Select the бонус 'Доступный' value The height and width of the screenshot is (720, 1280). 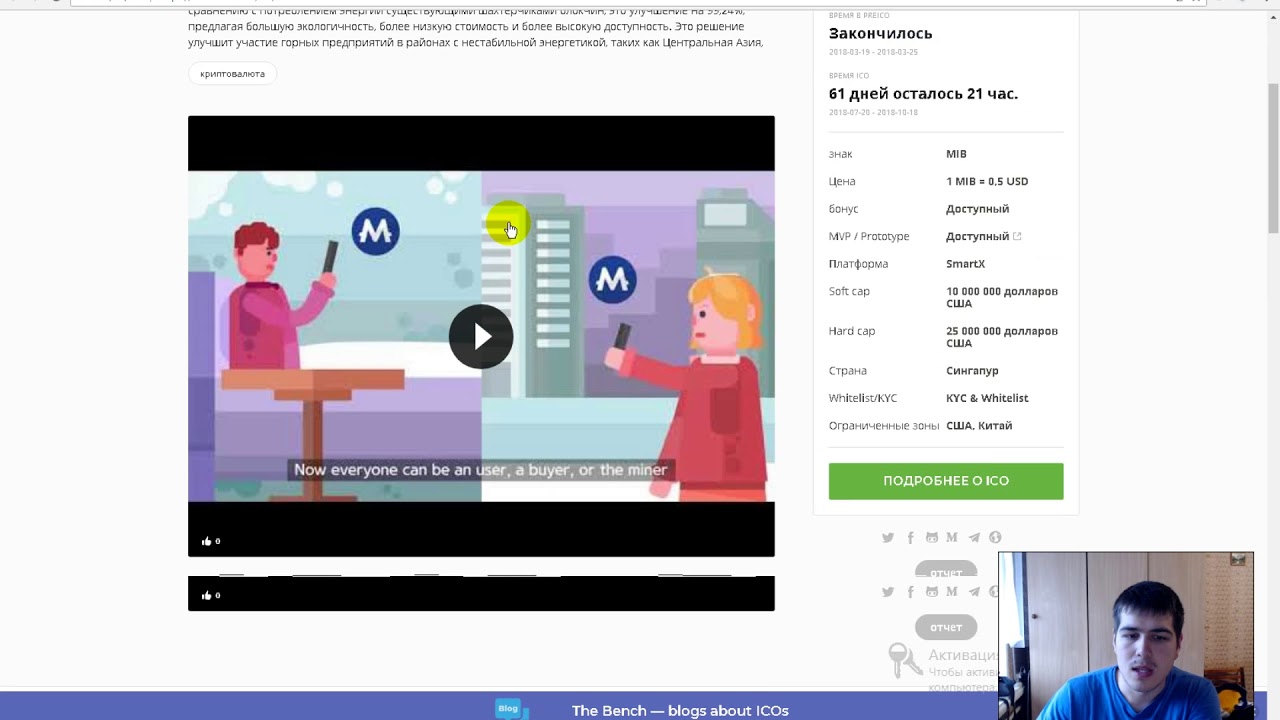(x=977, y=209)
